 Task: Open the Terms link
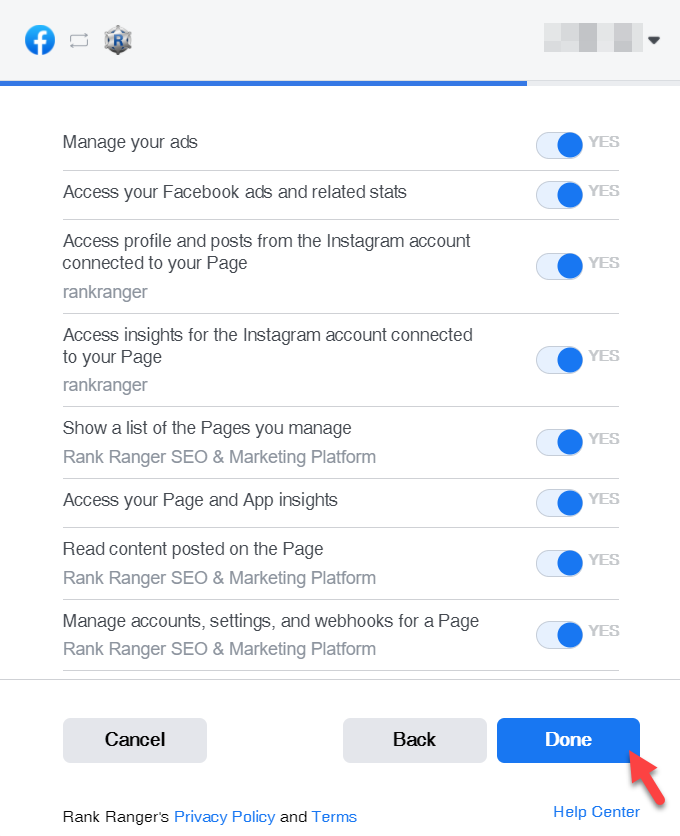pyautogui.click(x=334, y=816)
